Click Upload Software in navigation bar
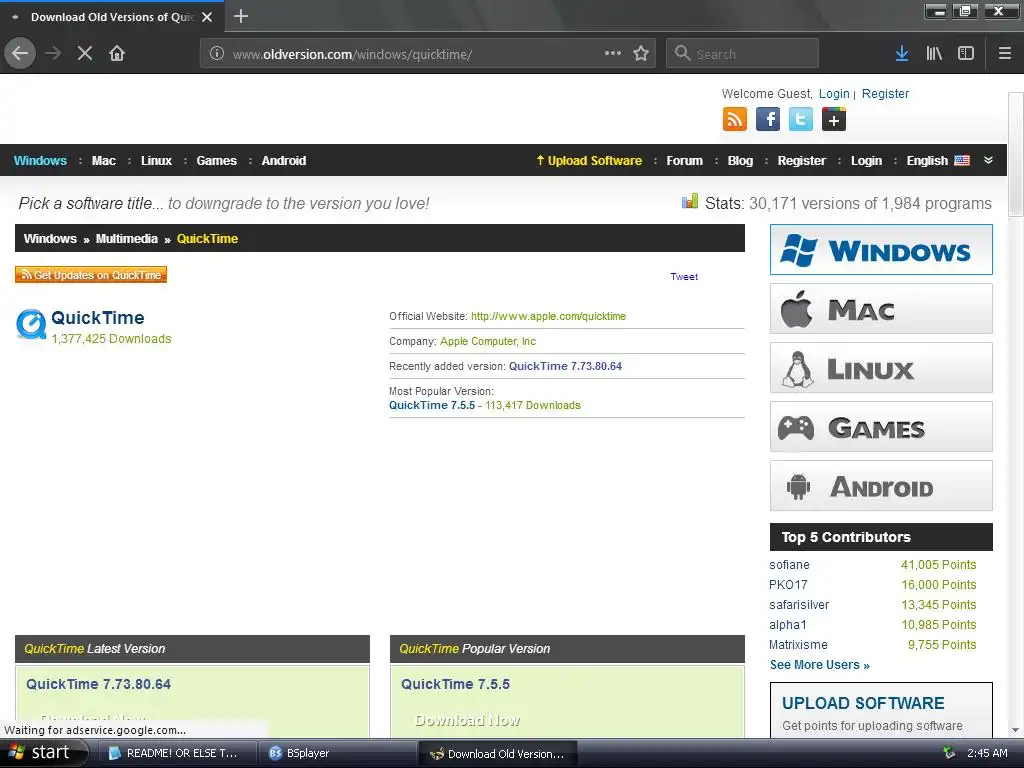 589,161
